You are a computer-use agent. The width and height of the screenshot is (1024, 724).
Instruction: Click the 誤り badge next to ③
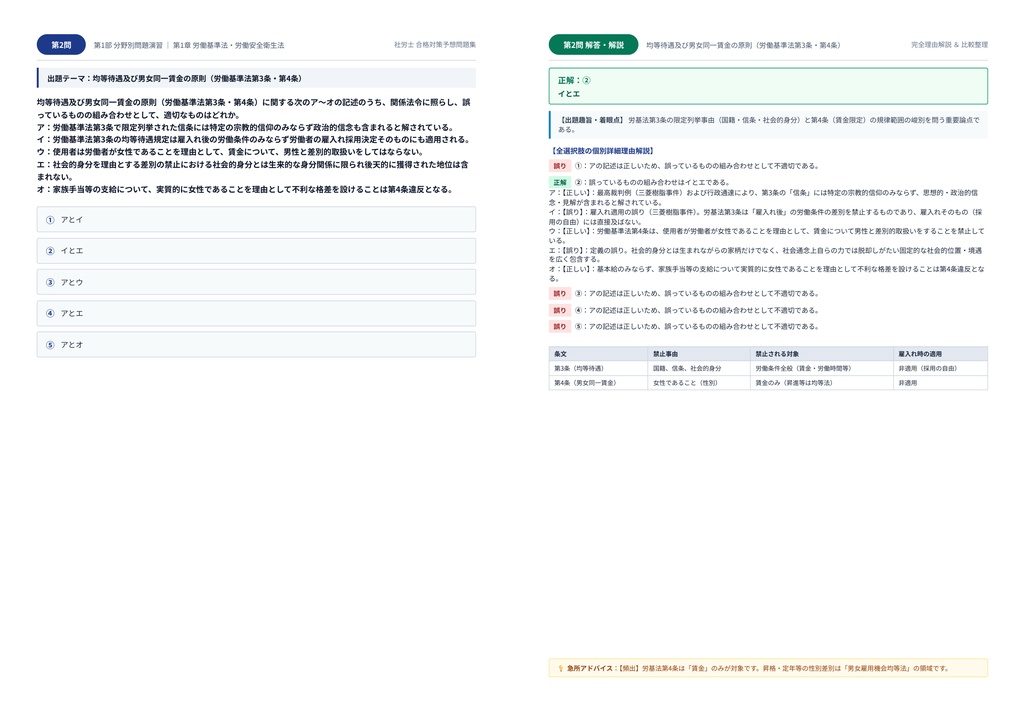tap(560, 294)
